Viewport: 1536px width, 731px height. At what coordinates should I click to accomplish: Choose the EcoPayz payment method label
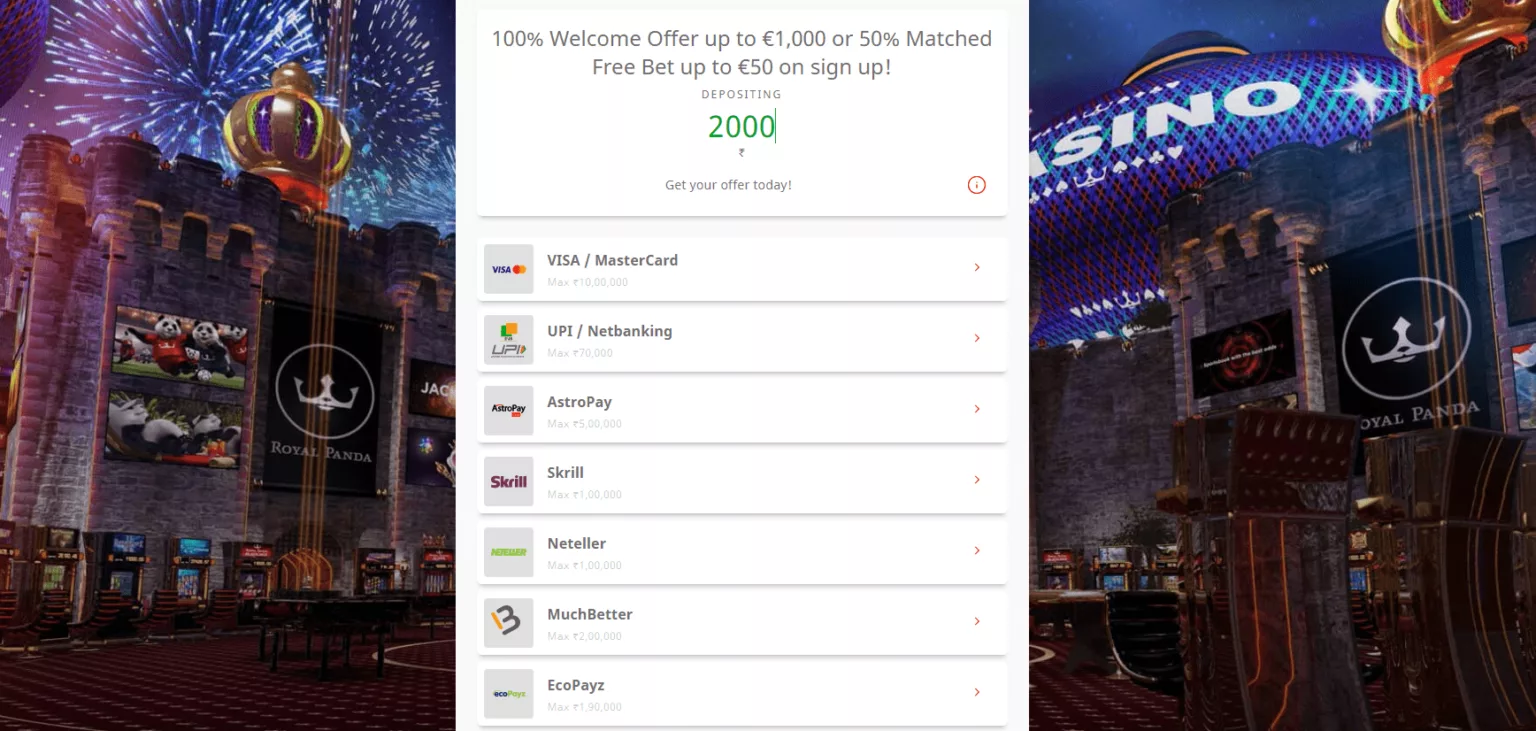[575, 685]
